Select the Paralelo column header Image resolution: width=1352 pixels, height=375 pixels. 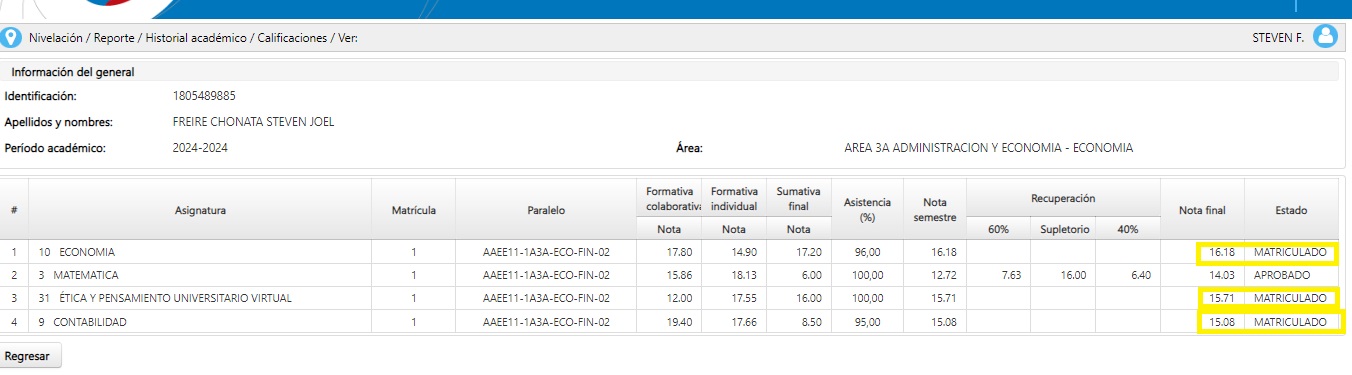pos(546,210)
